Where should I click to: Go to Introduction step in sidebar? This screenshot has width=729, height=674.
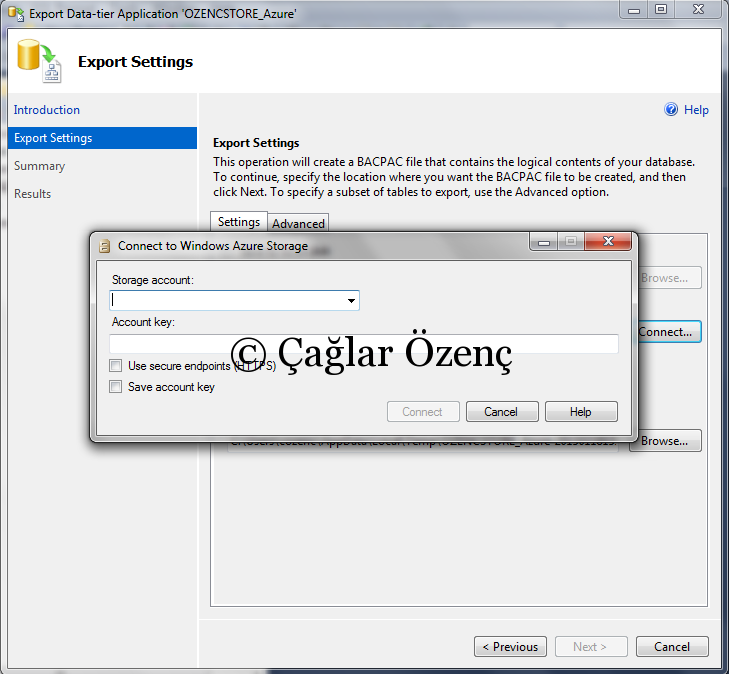point(46,110)
